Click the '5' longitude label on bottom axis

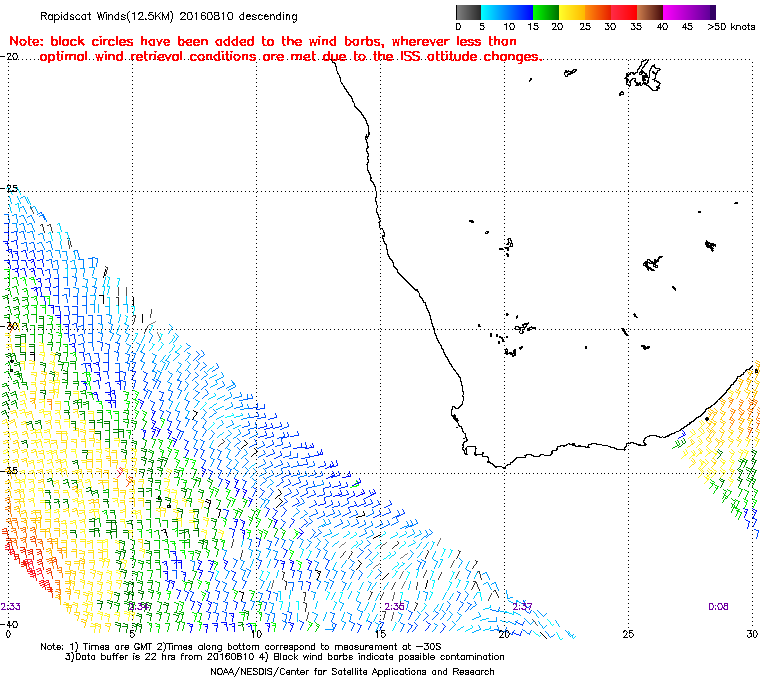pos(132,634)
